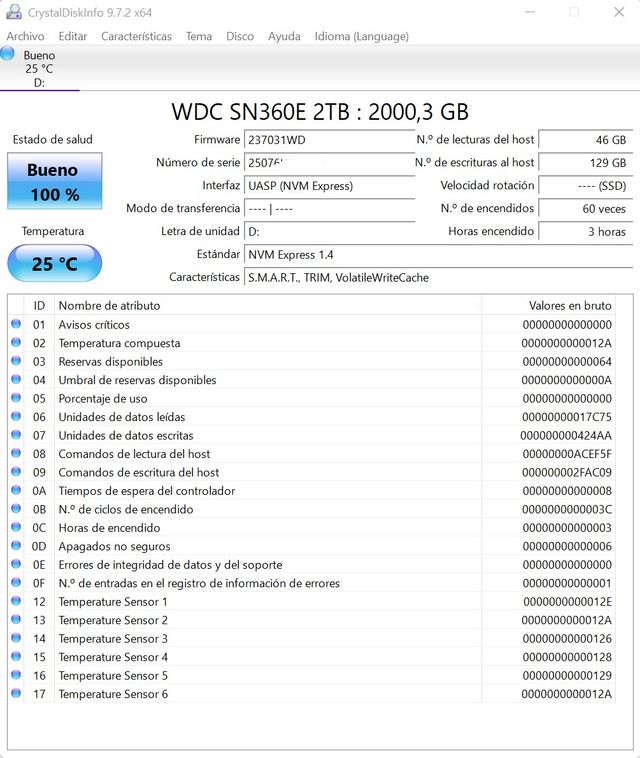The image size is (640, 758).
Task: Click raw value 0000000000003C for power cycles
Action: coord(567,510)
